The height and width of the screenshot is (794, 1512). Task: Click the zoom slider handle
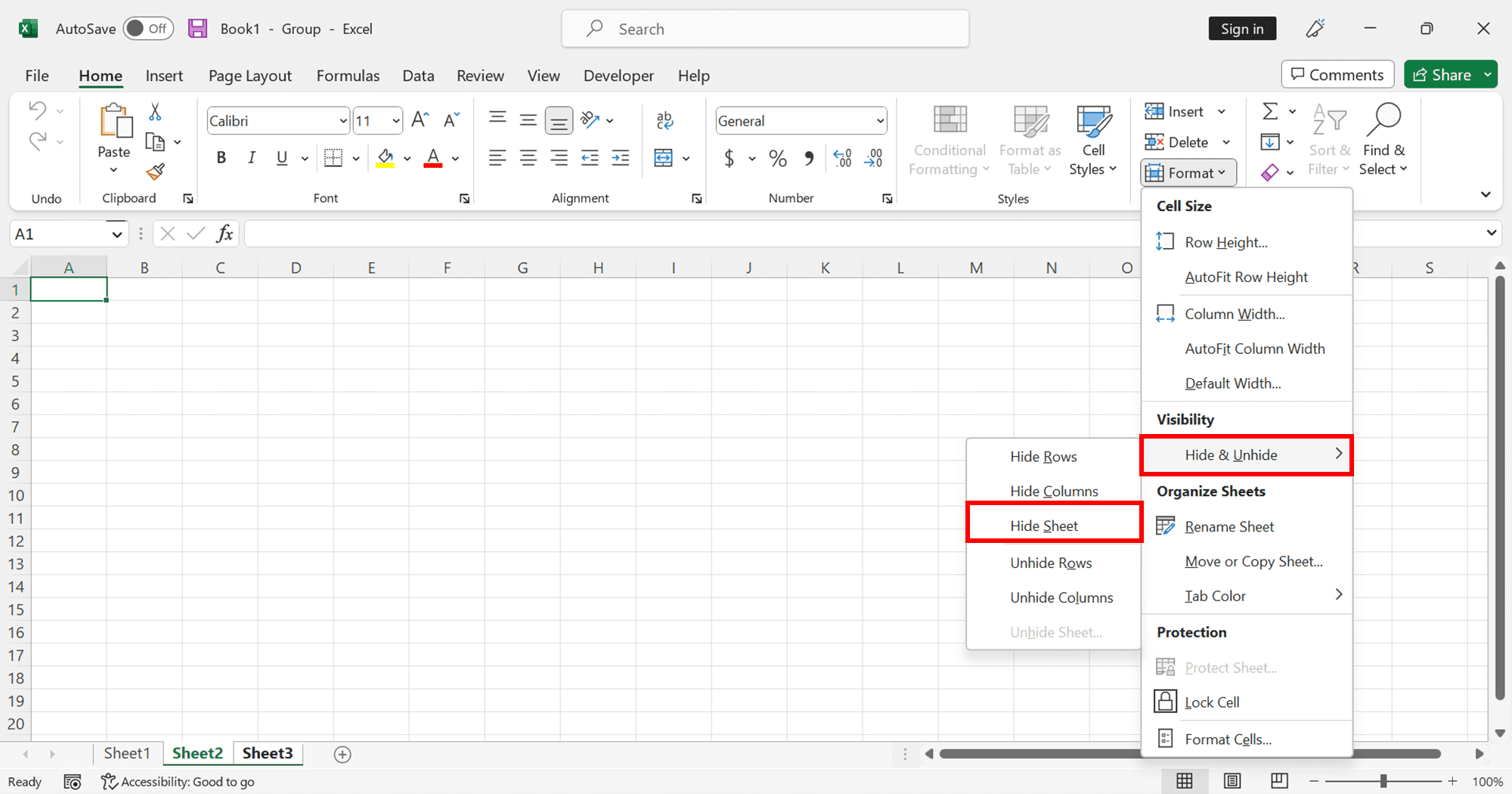tap(1383, 781)
